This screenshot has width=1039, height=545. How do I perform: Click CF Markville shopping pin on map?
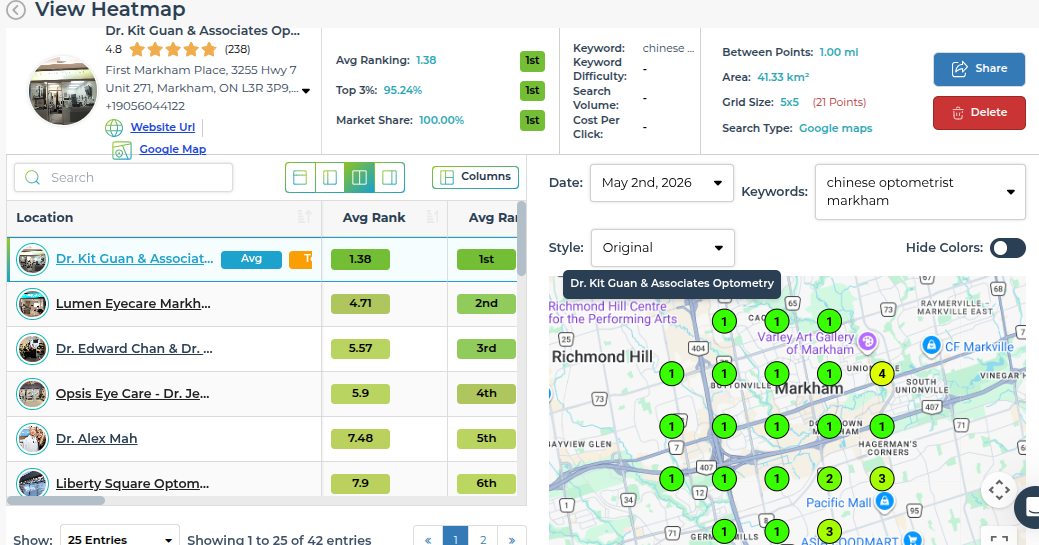[931, 345]
